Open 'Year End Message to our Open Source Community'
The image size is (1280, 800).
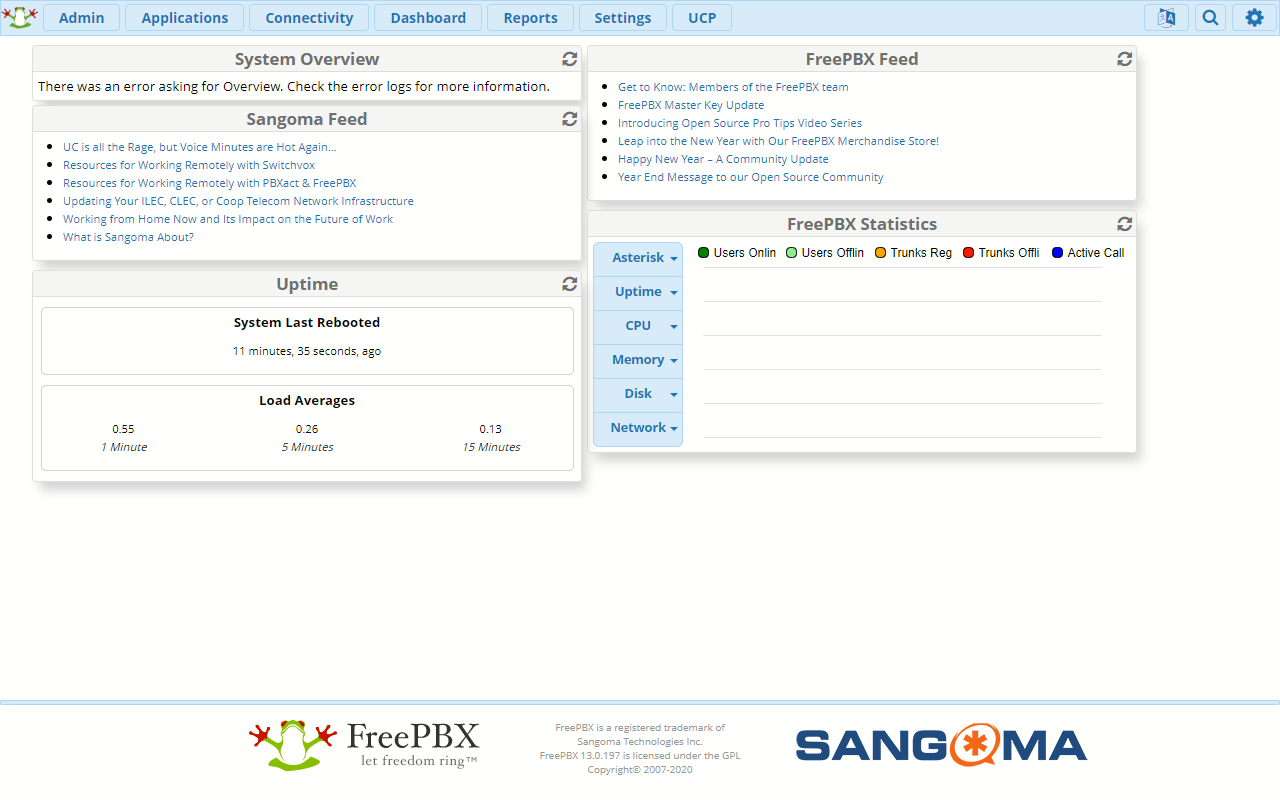coord(751,177)
